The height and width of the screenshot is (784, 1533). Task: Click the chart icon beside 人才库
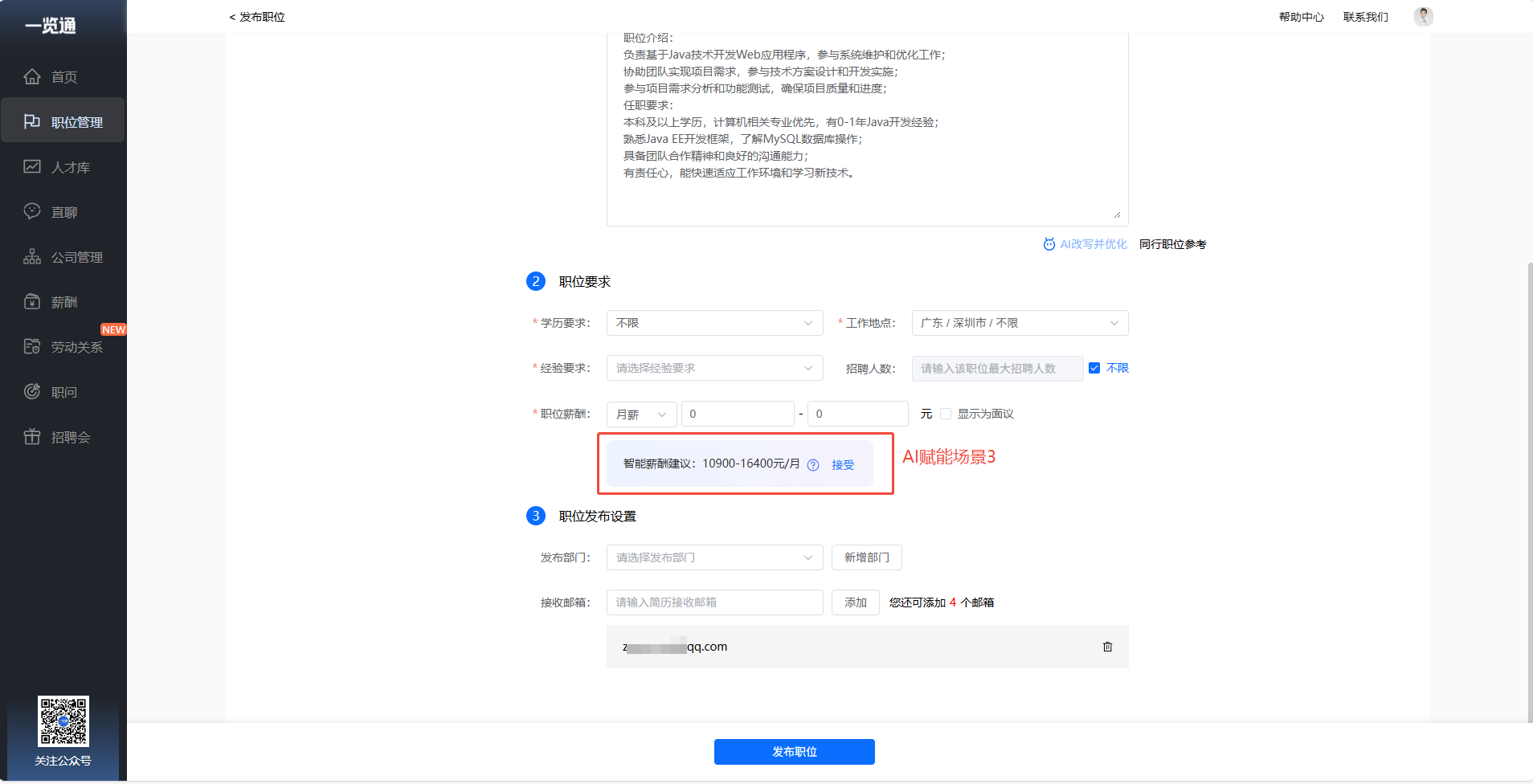(x=32, y=166)
